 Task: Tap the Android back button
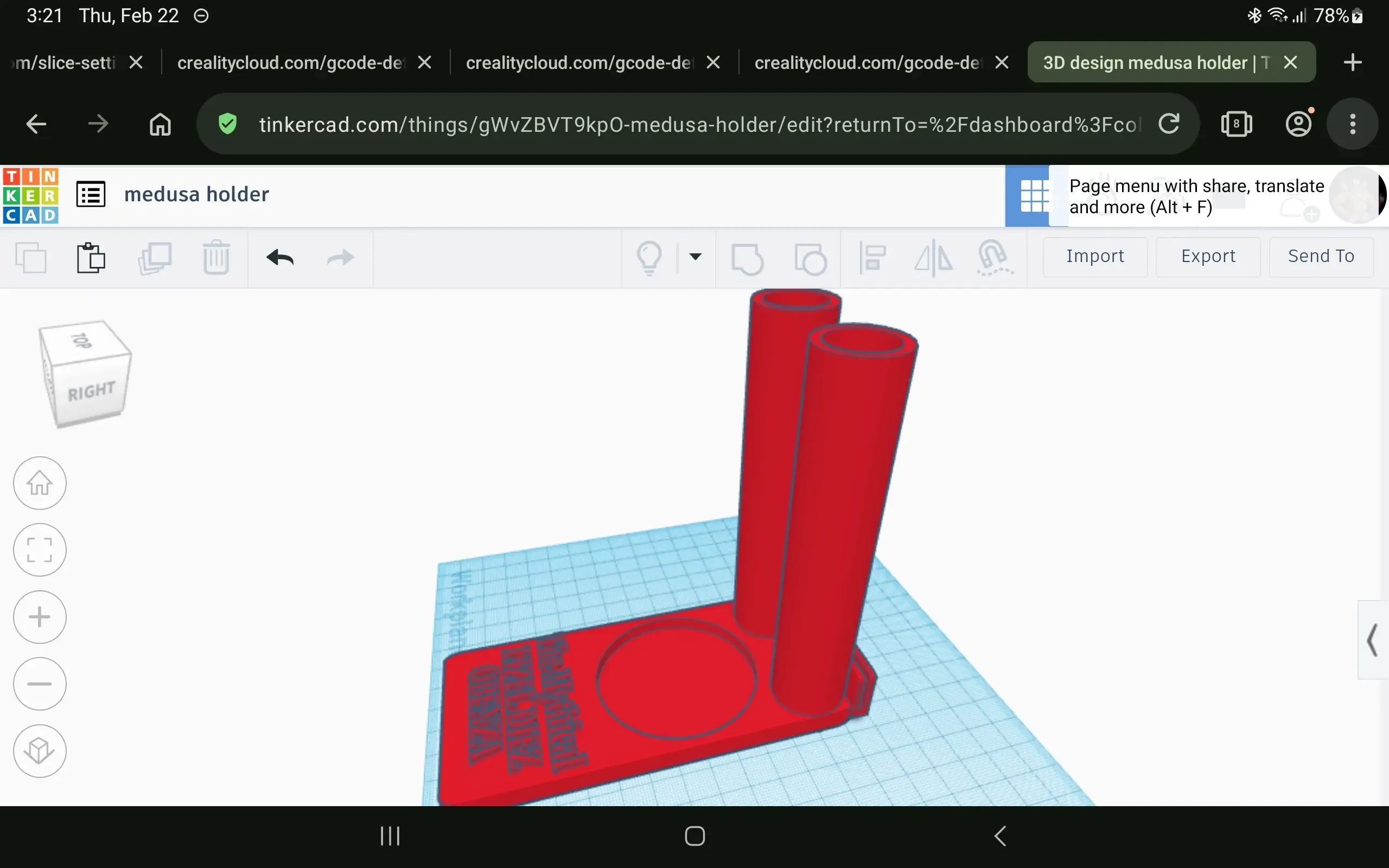click(1000, 837)
